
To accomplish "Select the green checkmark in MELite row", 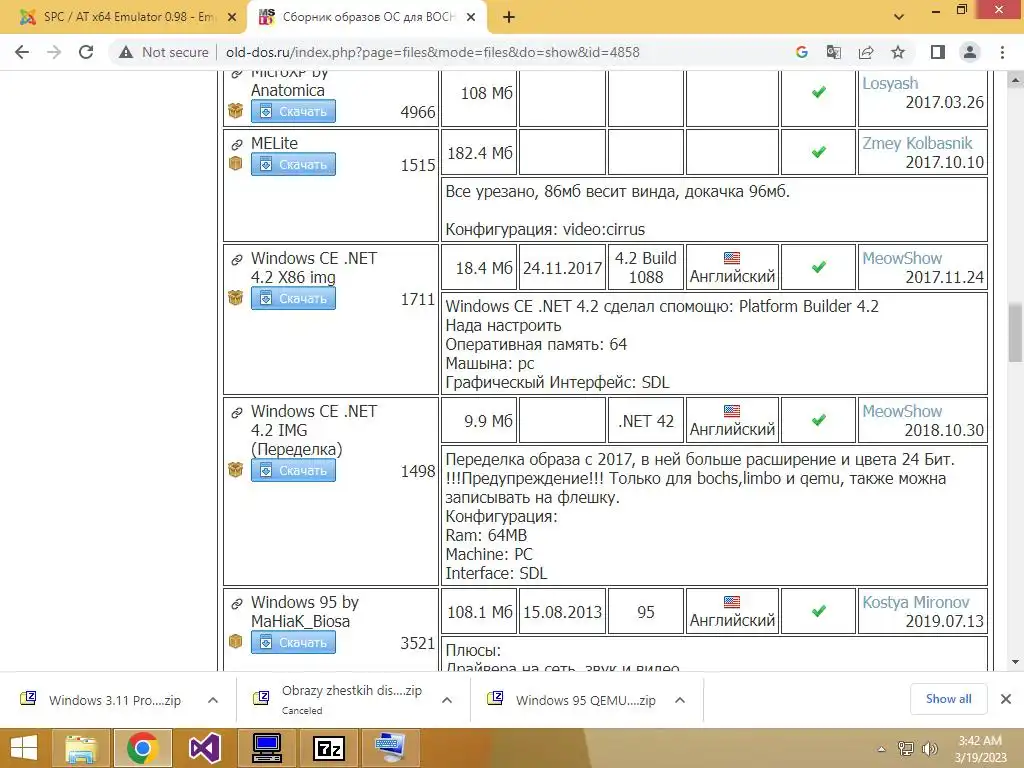I will (x=818, y=152).
